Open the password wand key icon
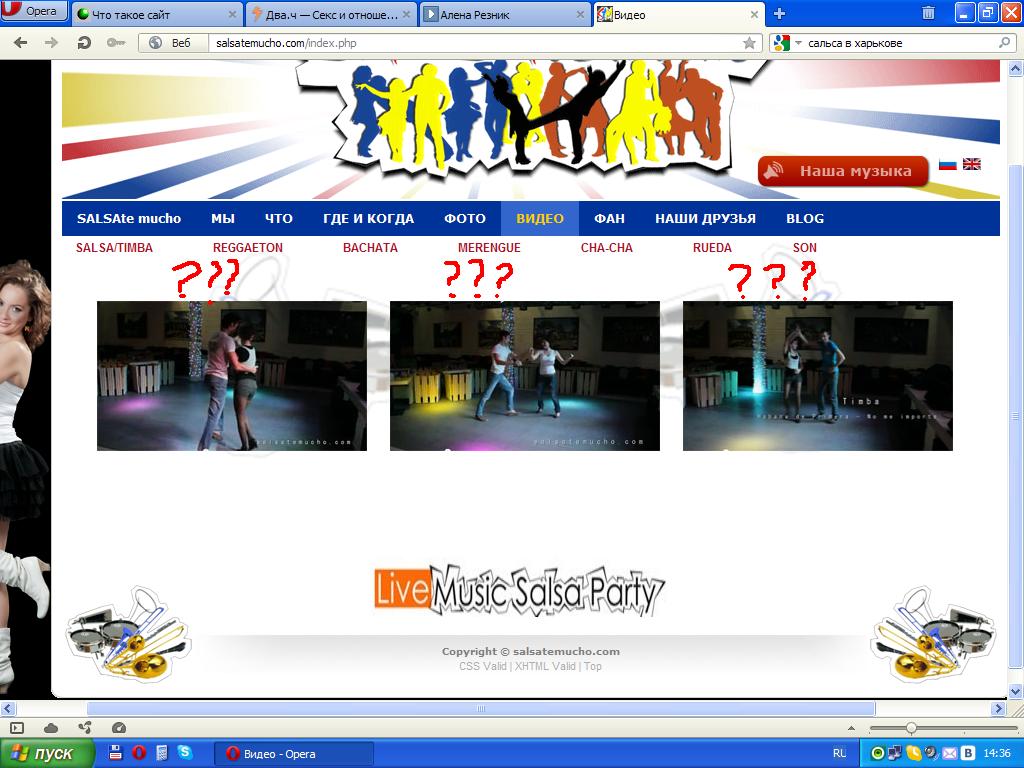Screen dimensions: 1024x768 tap(116, 43)
